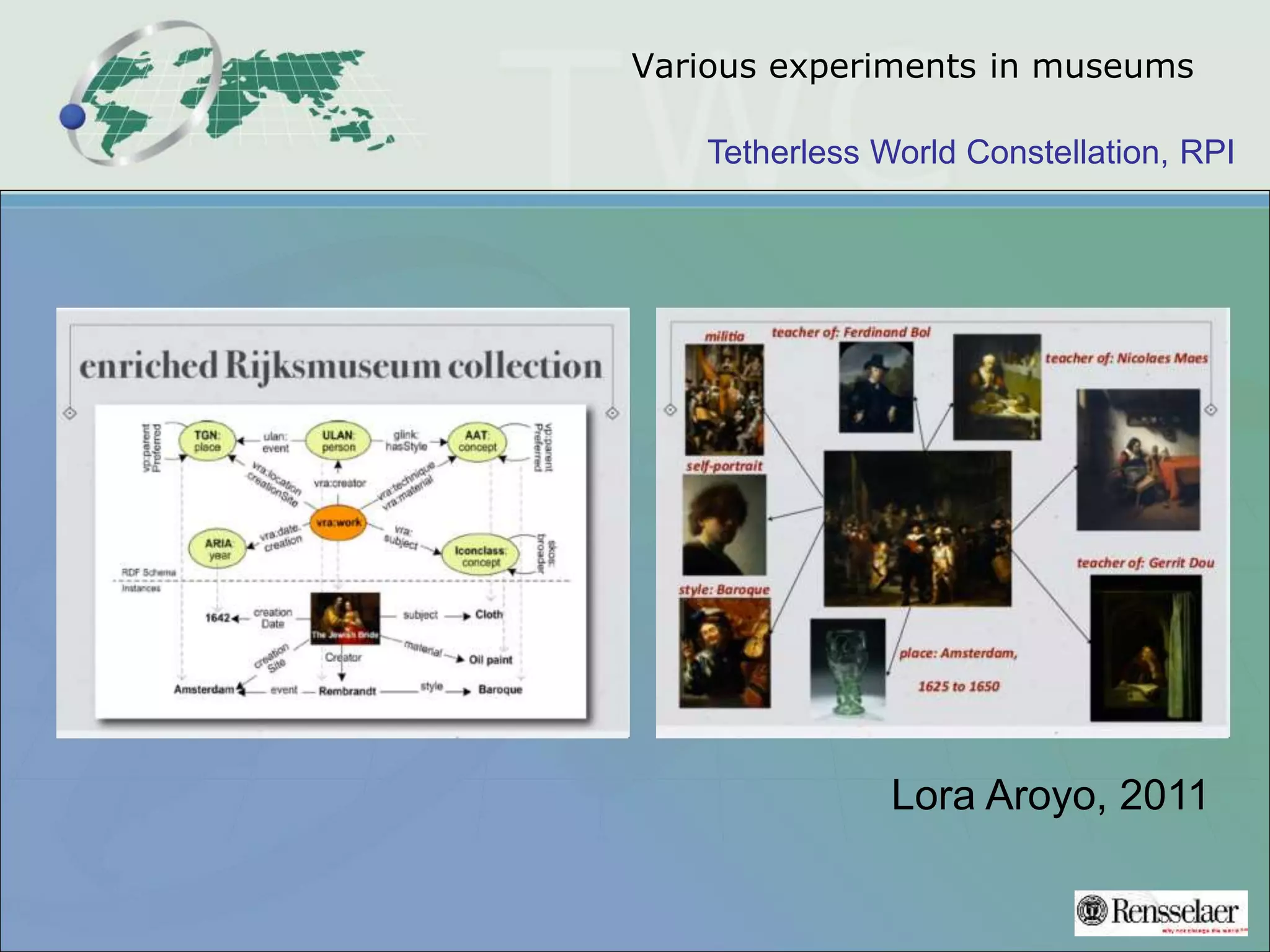Click the 'style: Baroque' red label
This screenshot has width=1270, height=952.
724,589
